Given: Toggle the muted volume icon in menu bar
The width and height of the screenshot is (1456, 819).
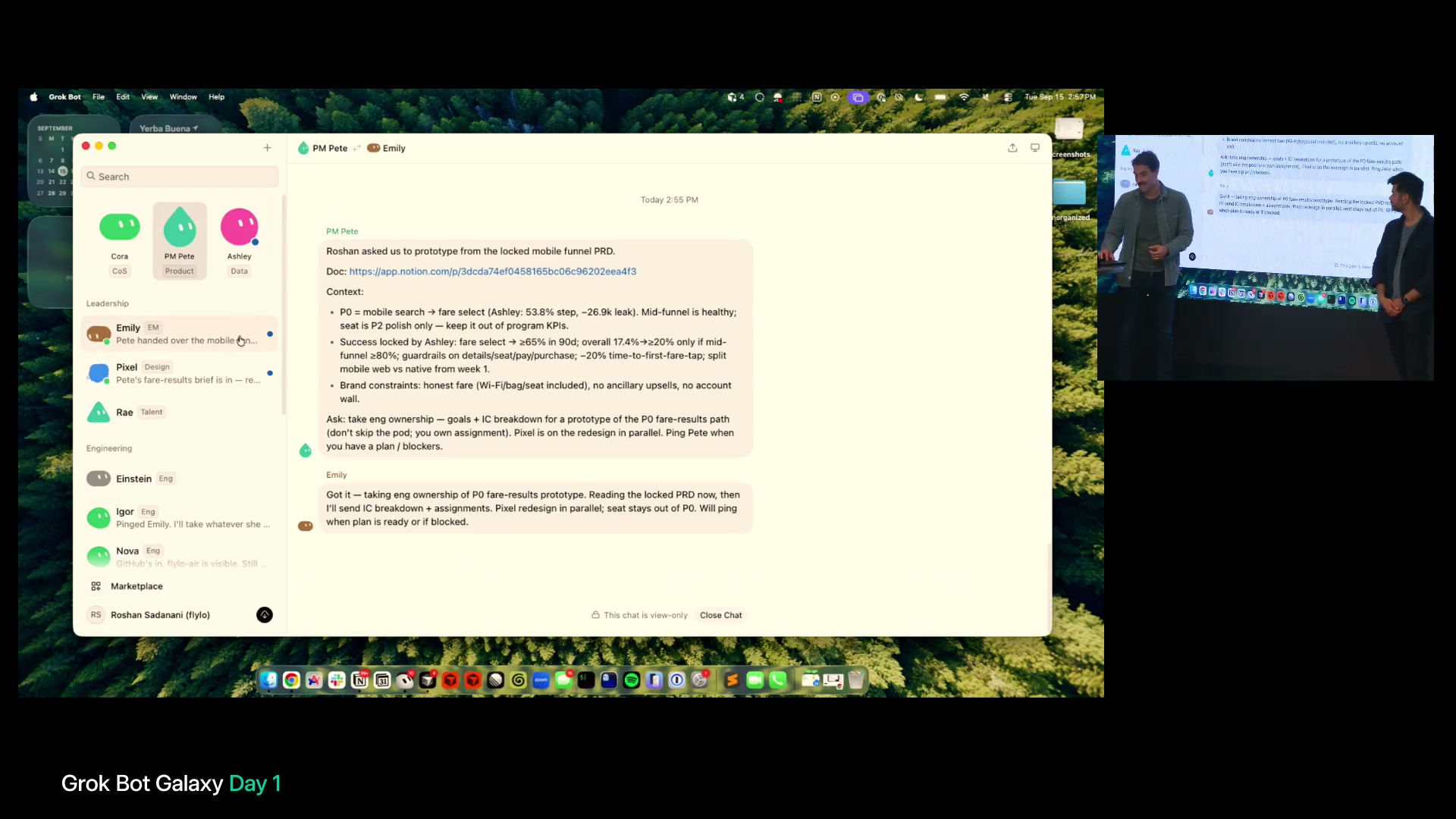Looking at the screenshot, I should [986, 97].
